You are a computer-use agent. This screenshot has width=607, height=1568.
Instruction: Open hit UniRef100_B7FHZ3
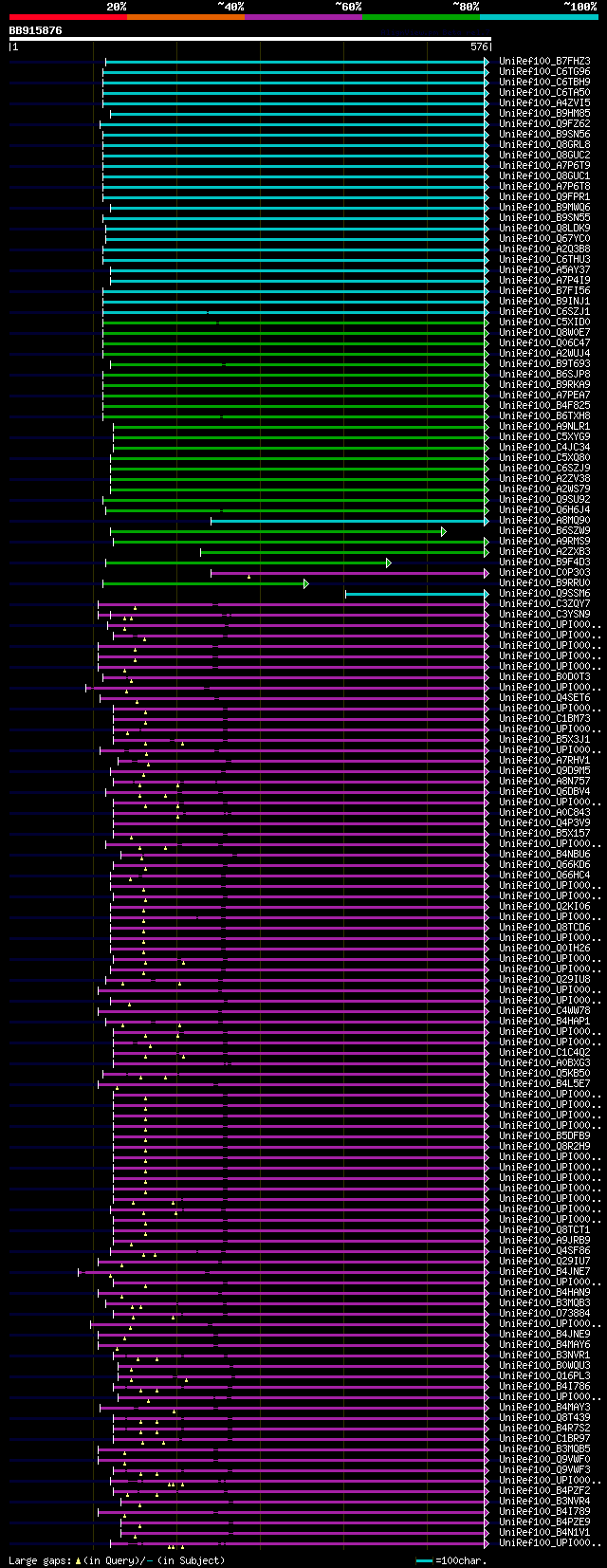pyautogui.click(x=544, y=61)
